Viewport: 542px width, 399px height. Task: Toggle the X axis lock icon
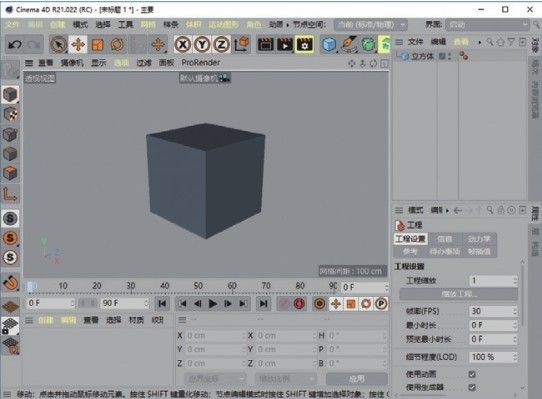(183, 44)
